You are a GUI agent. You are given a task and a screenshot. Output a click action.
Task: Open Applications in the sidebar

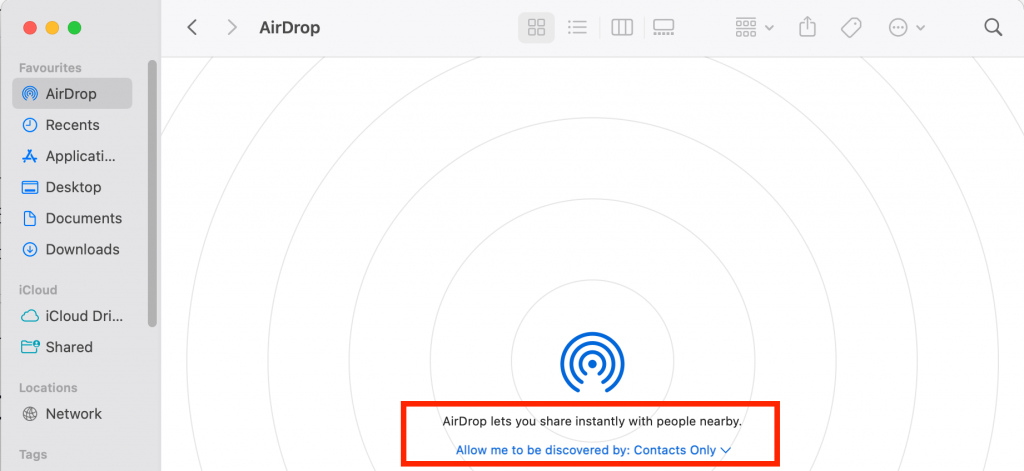[x=72, y=156]
